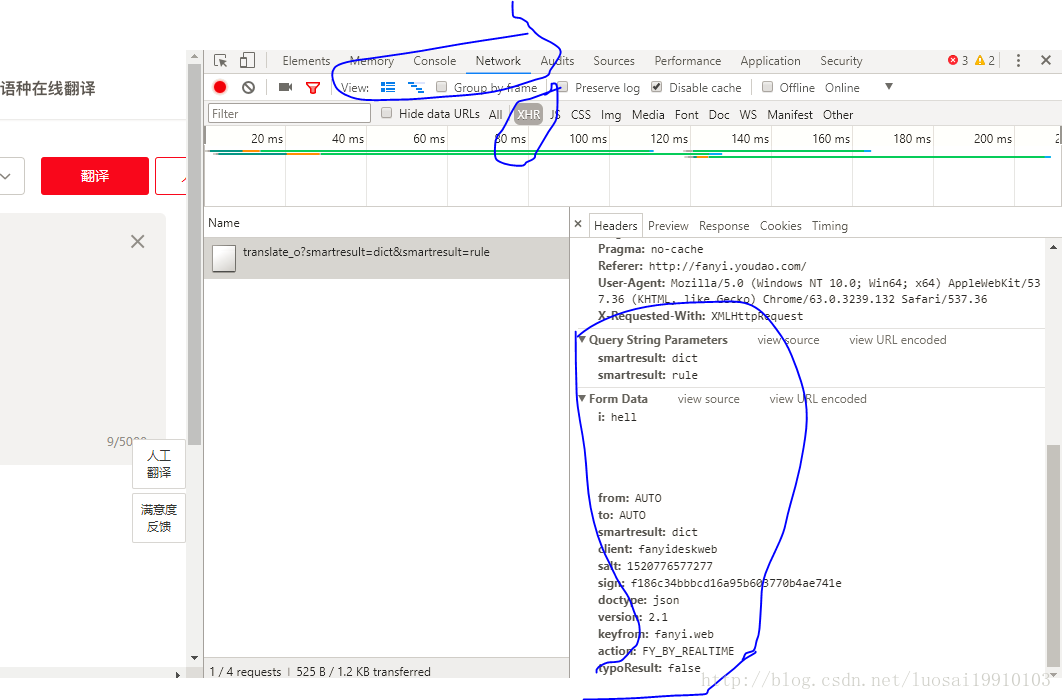Select the translate_o request row
1062x700 pixels.
point(387,258)
